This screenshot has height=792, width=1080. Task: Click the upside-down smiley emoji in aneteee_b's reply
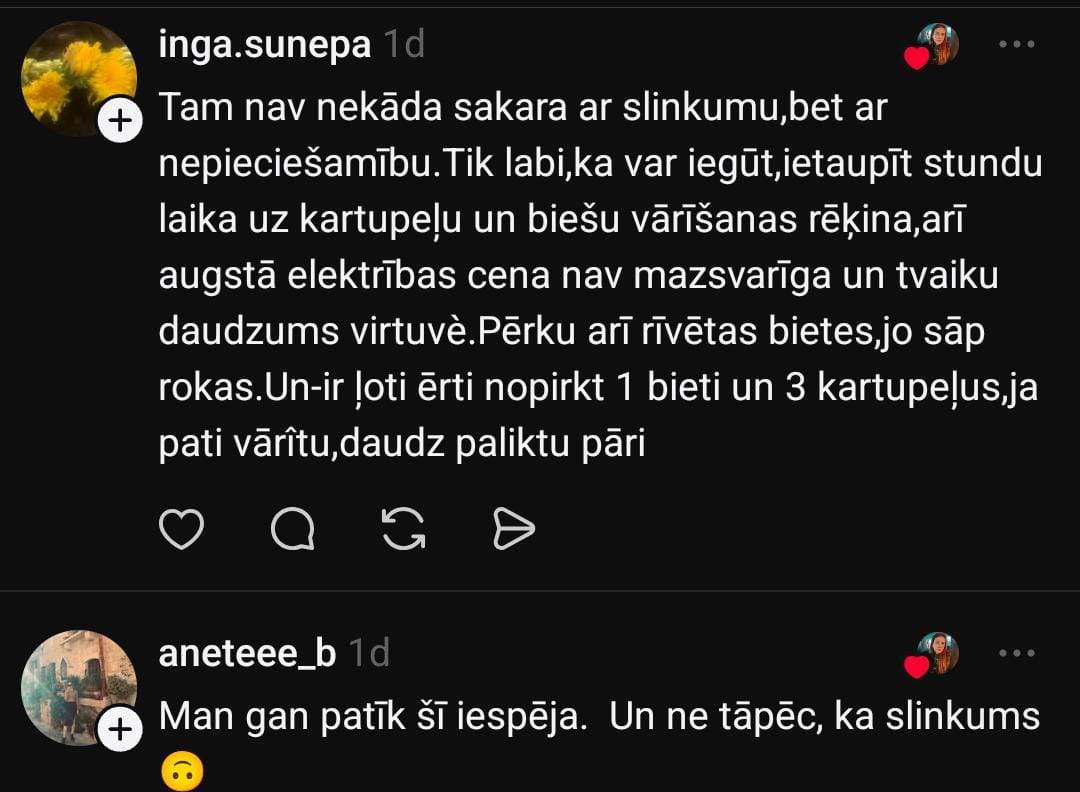pos(181,772)
